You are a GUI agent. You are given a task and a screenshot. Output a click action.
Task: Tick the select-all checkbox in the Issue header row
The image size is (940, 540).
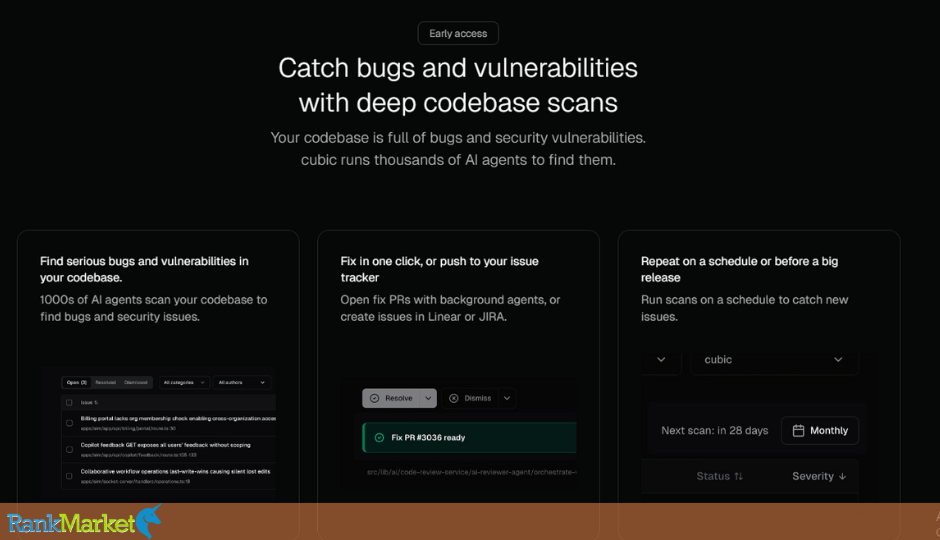[69, 403]
